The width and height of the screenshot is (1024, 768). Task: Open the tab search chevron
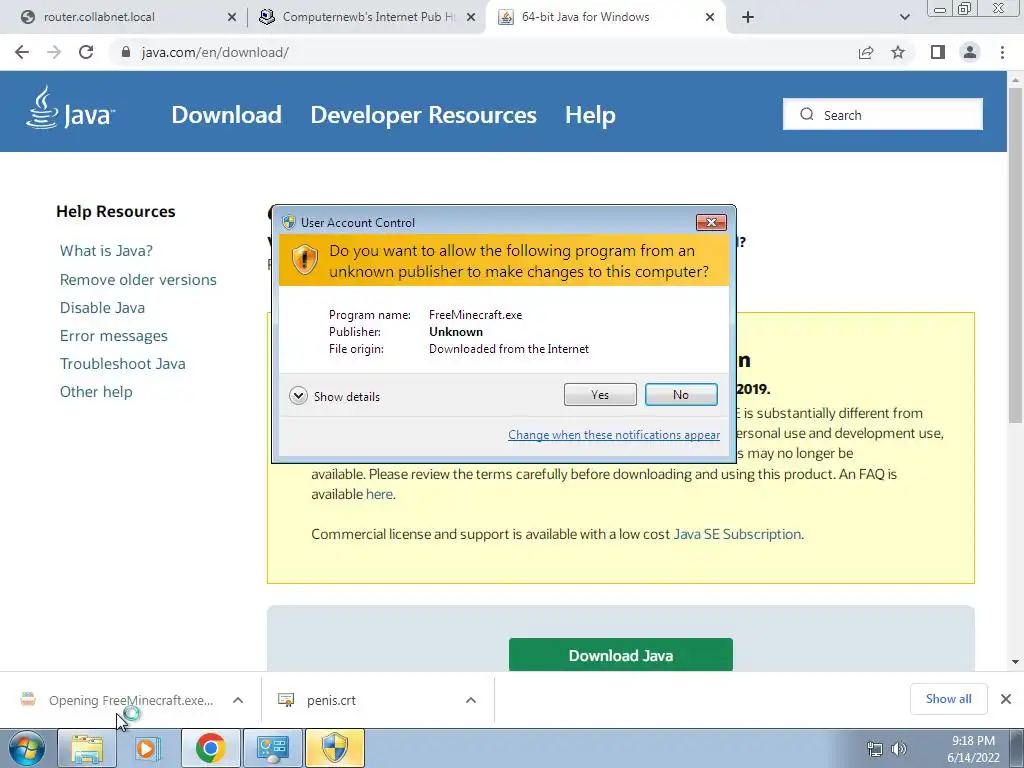[x=904, y=17]
